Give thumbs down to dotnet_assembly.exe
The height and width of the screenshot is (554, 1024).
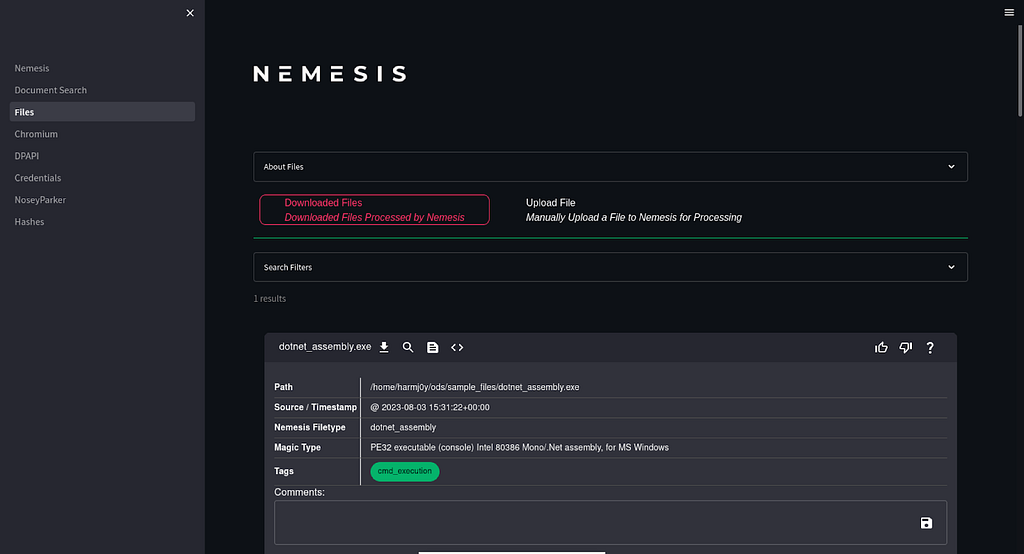906,348
